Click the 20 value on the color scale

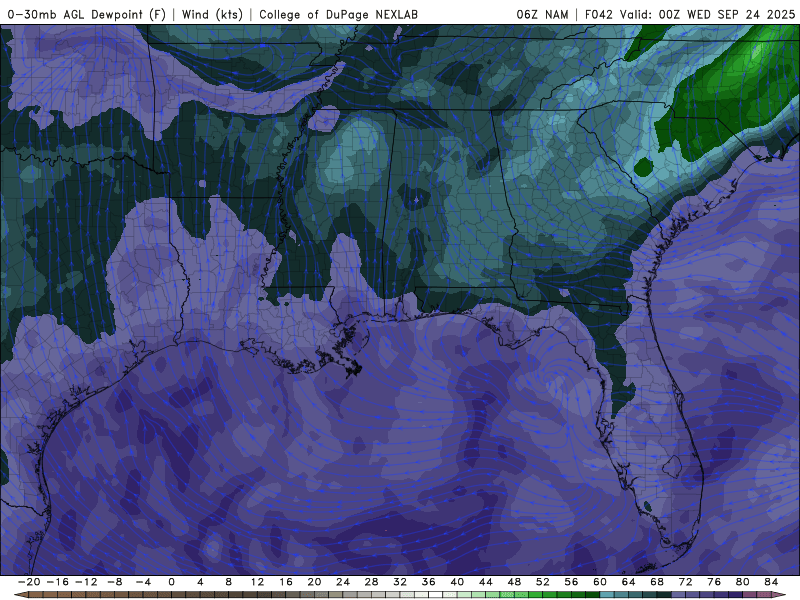pos(314,582)
